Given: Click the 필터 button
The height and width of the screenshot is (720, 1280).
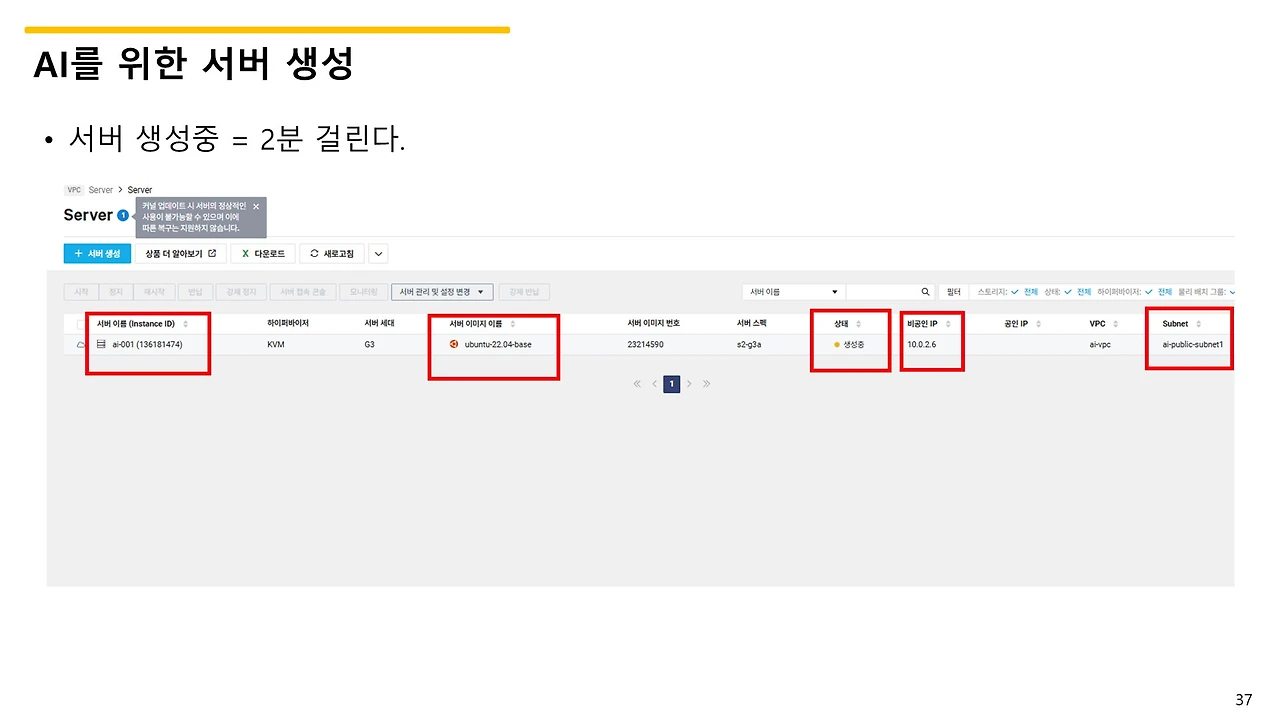Looking at the screenshot, I should pyautogui.click(x=954, y=292).
